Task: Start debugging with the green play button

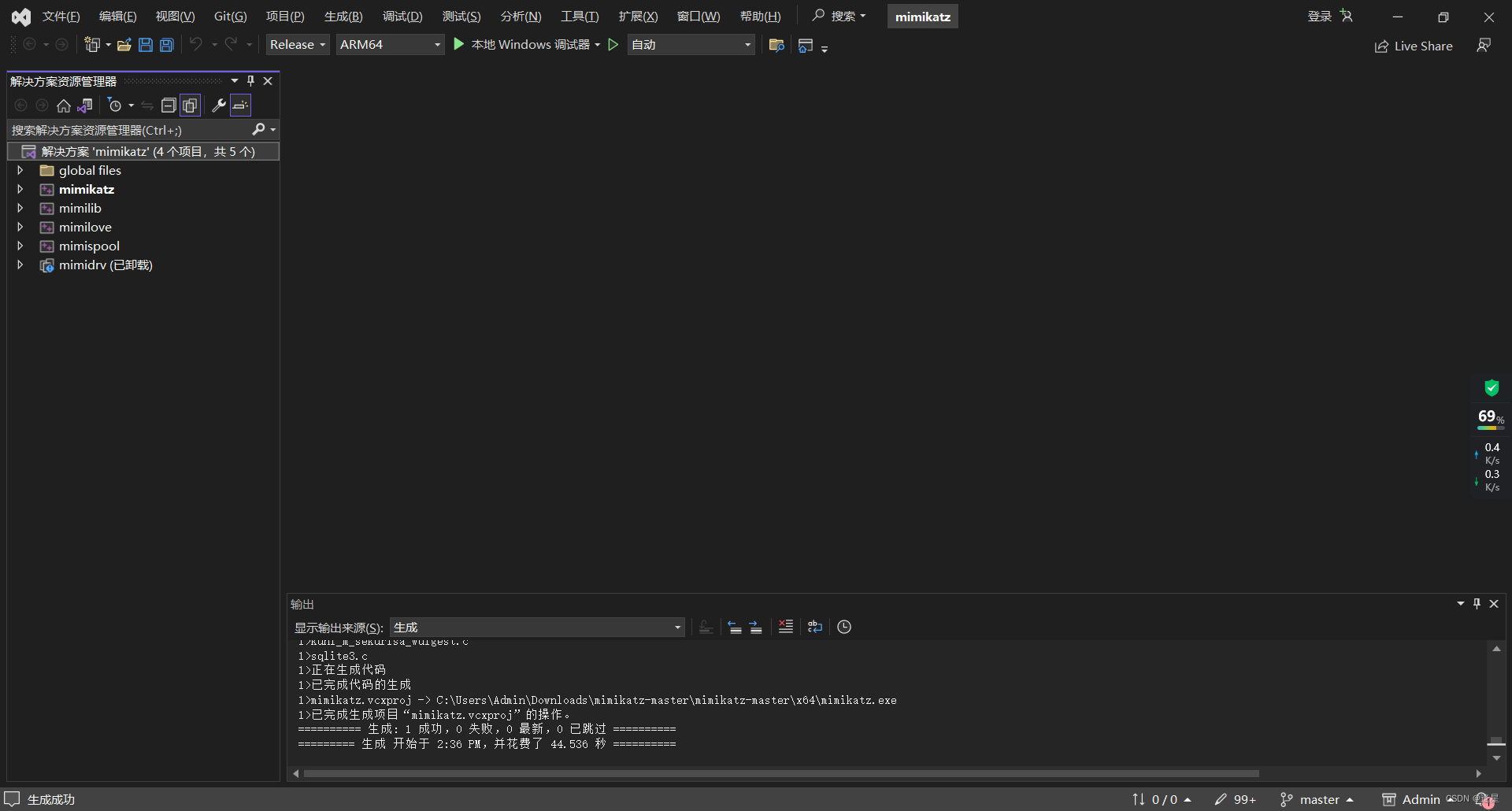Action: tap(459, 44)
